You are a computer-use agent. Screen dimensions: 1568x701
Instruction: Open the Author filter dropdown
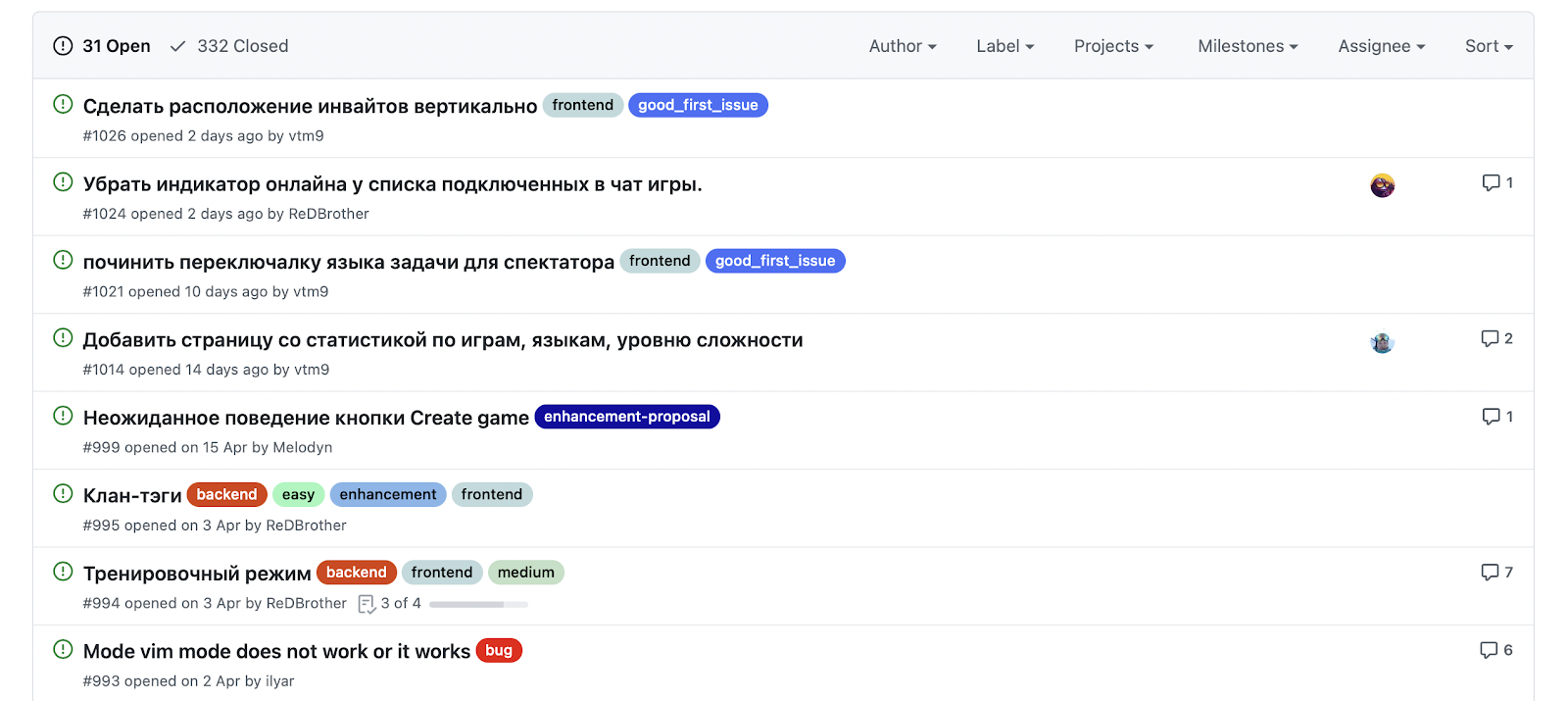[x=902, y=46]
